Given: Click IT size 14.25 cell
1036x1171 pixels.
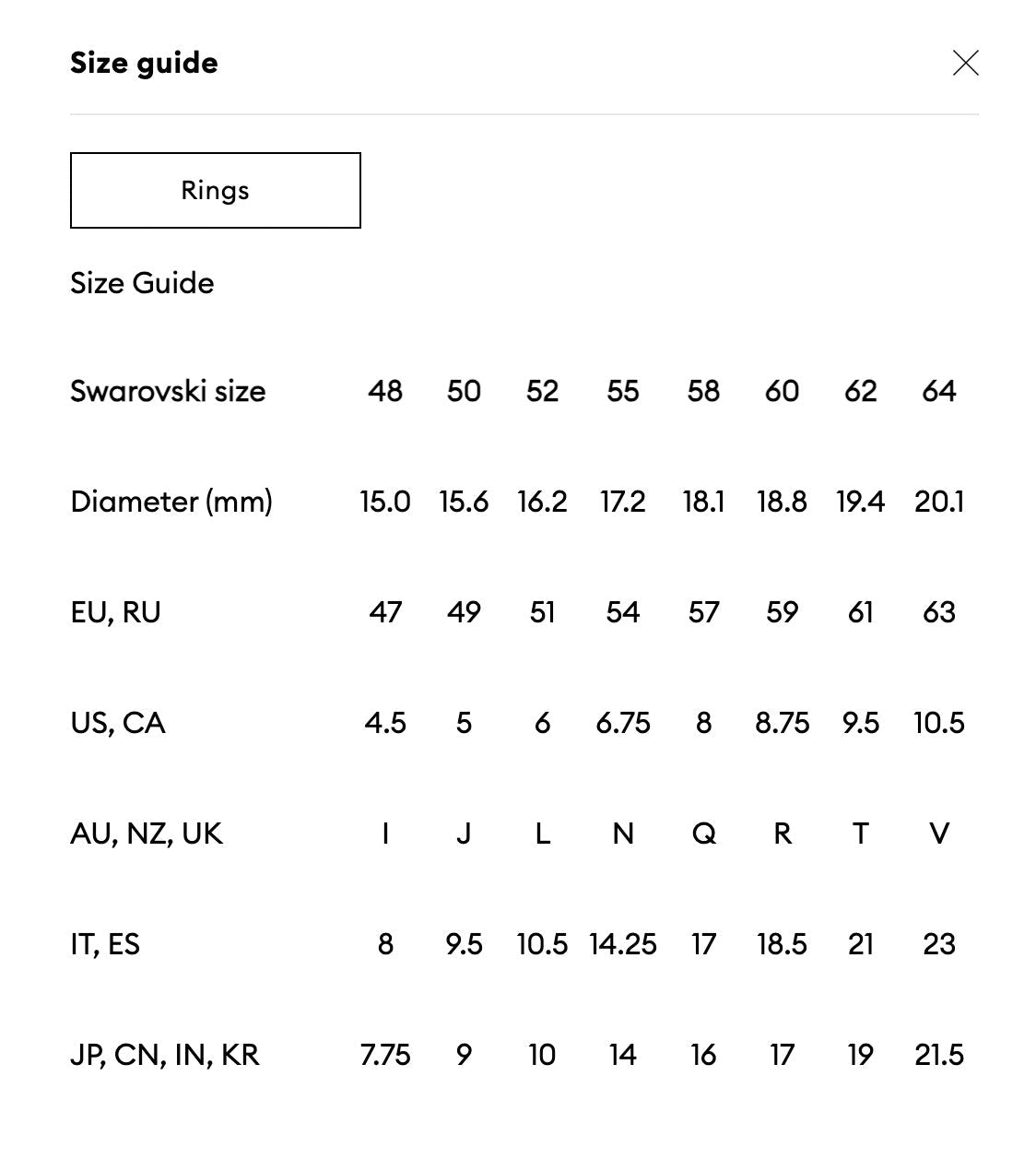Looking at the screenshot, I should 622,944.
